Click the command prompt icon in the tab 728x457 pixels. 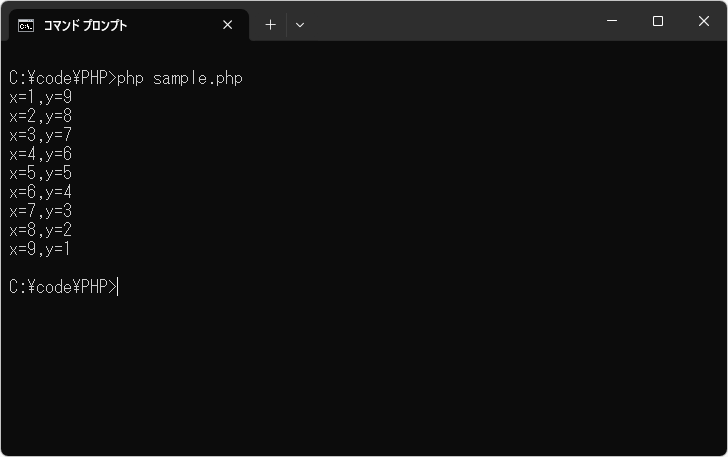pos(26,25)
